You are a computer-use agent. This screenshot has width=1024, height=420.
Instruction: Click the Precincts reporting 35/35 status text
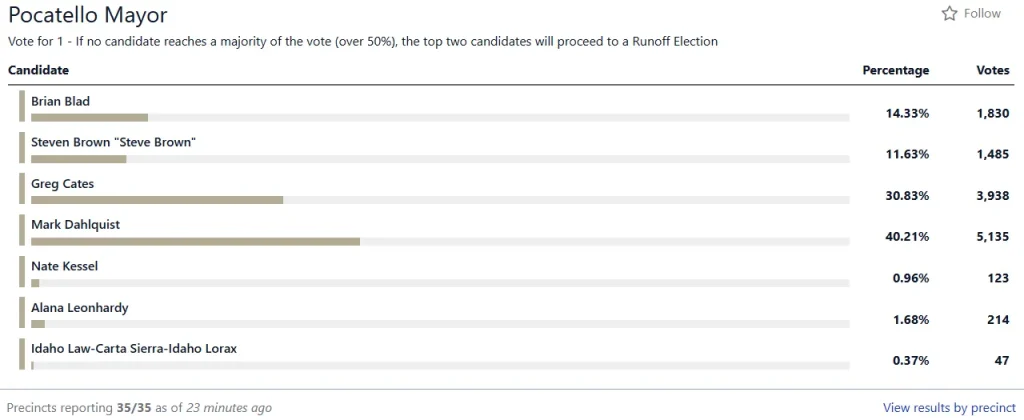139,408
